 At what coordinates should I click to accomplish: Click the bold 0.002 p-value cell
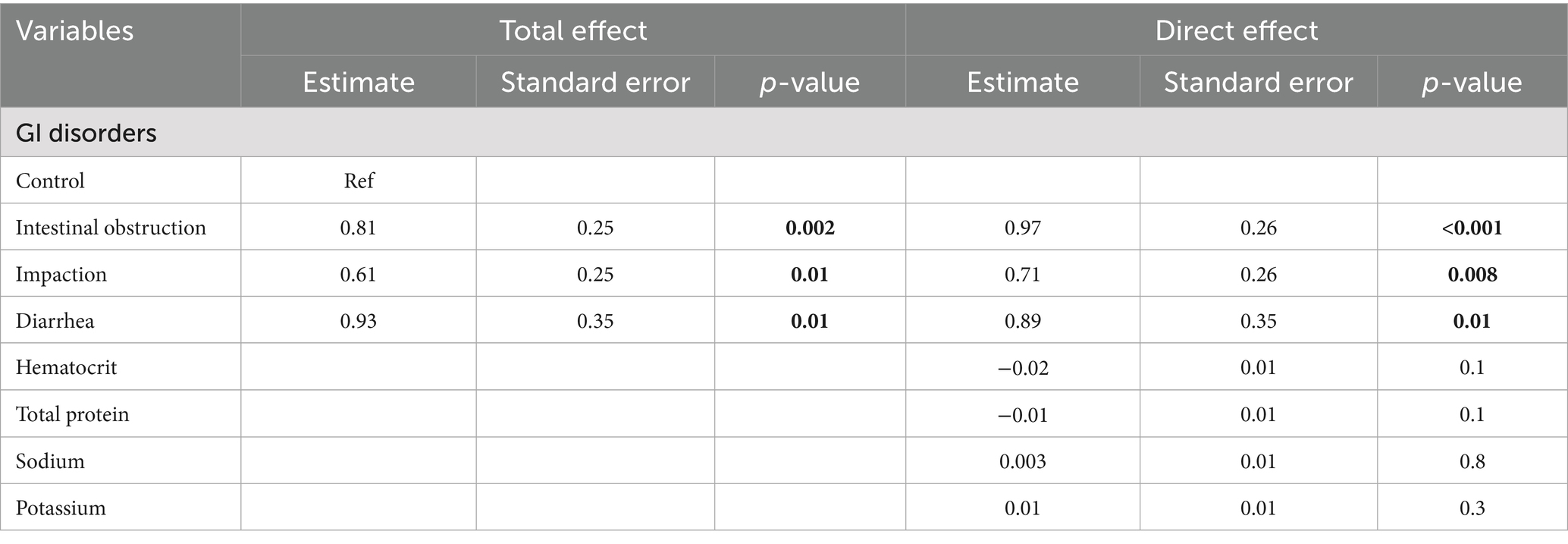click(810, 228)
